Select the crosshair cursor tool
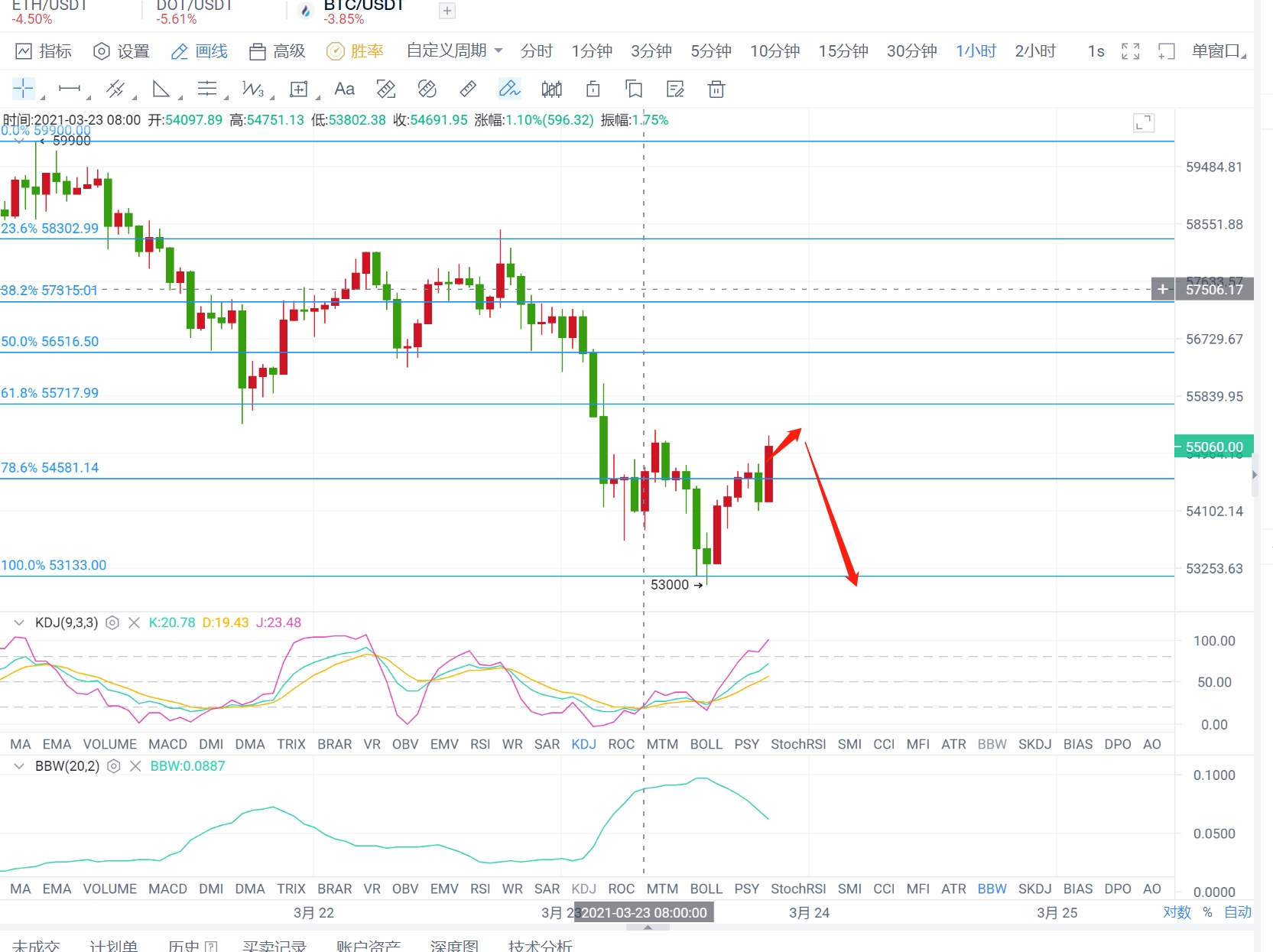1273x952 pixels. coord(24,89)
